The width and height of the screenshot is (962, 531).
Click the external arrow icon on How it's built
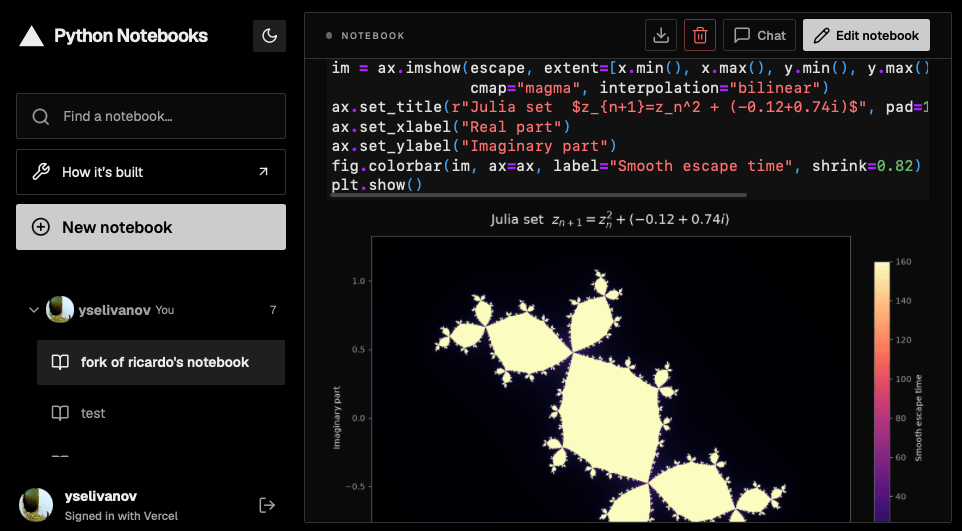tap(263, 172)
